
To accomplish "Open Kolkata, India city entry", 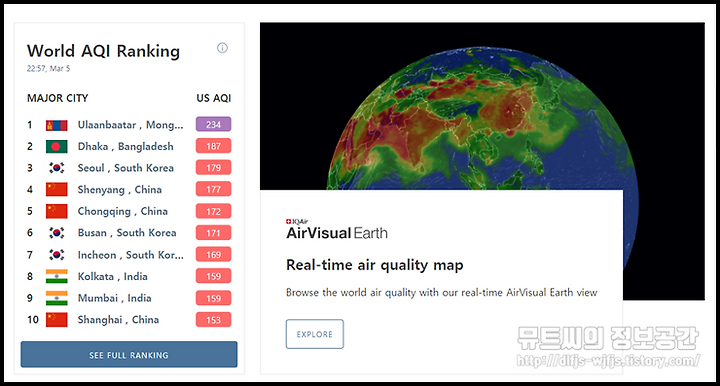I will (x=112, y=276).
